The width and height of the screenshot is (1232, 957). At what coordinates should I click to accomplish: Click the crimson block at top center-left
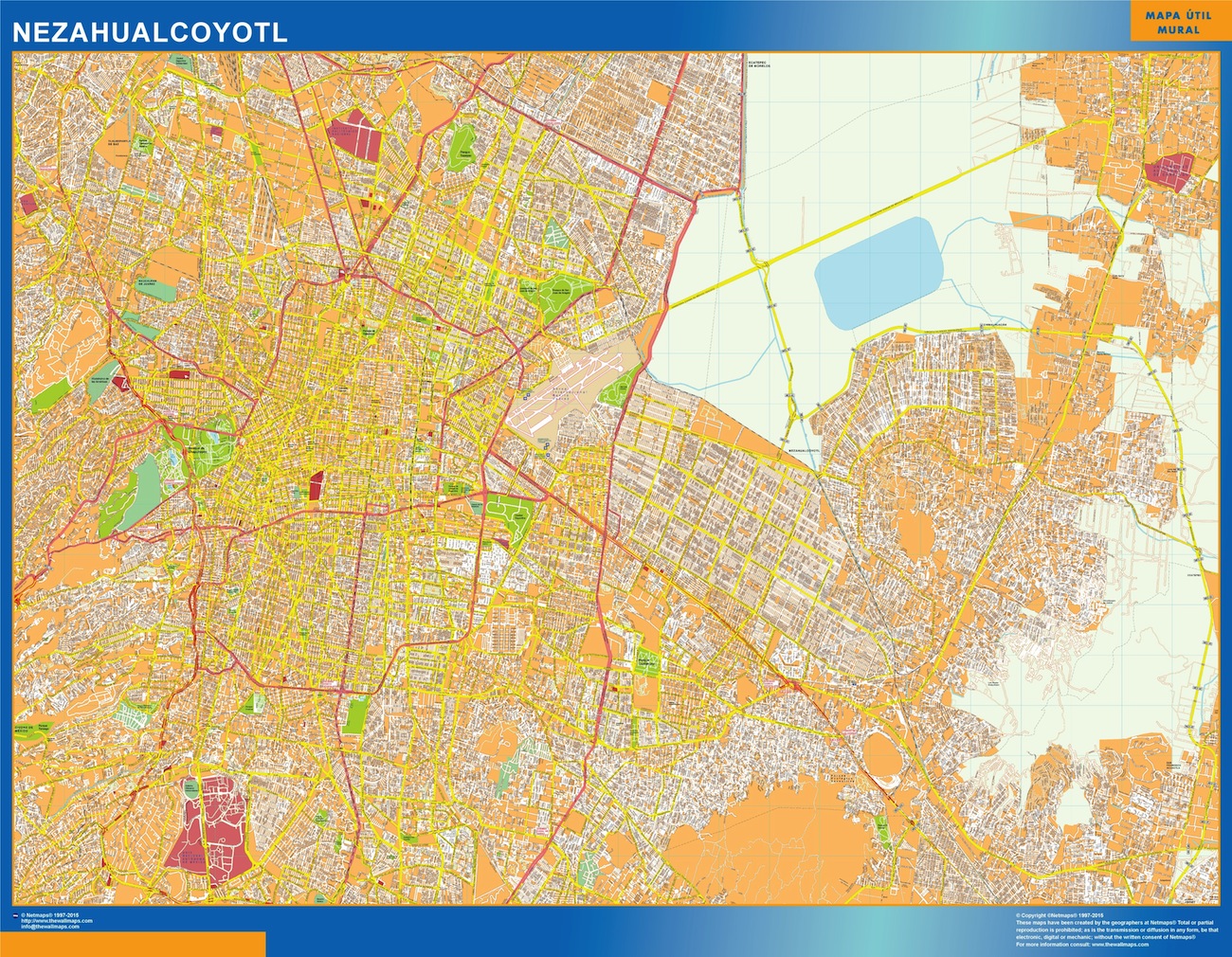pos(357,135)
